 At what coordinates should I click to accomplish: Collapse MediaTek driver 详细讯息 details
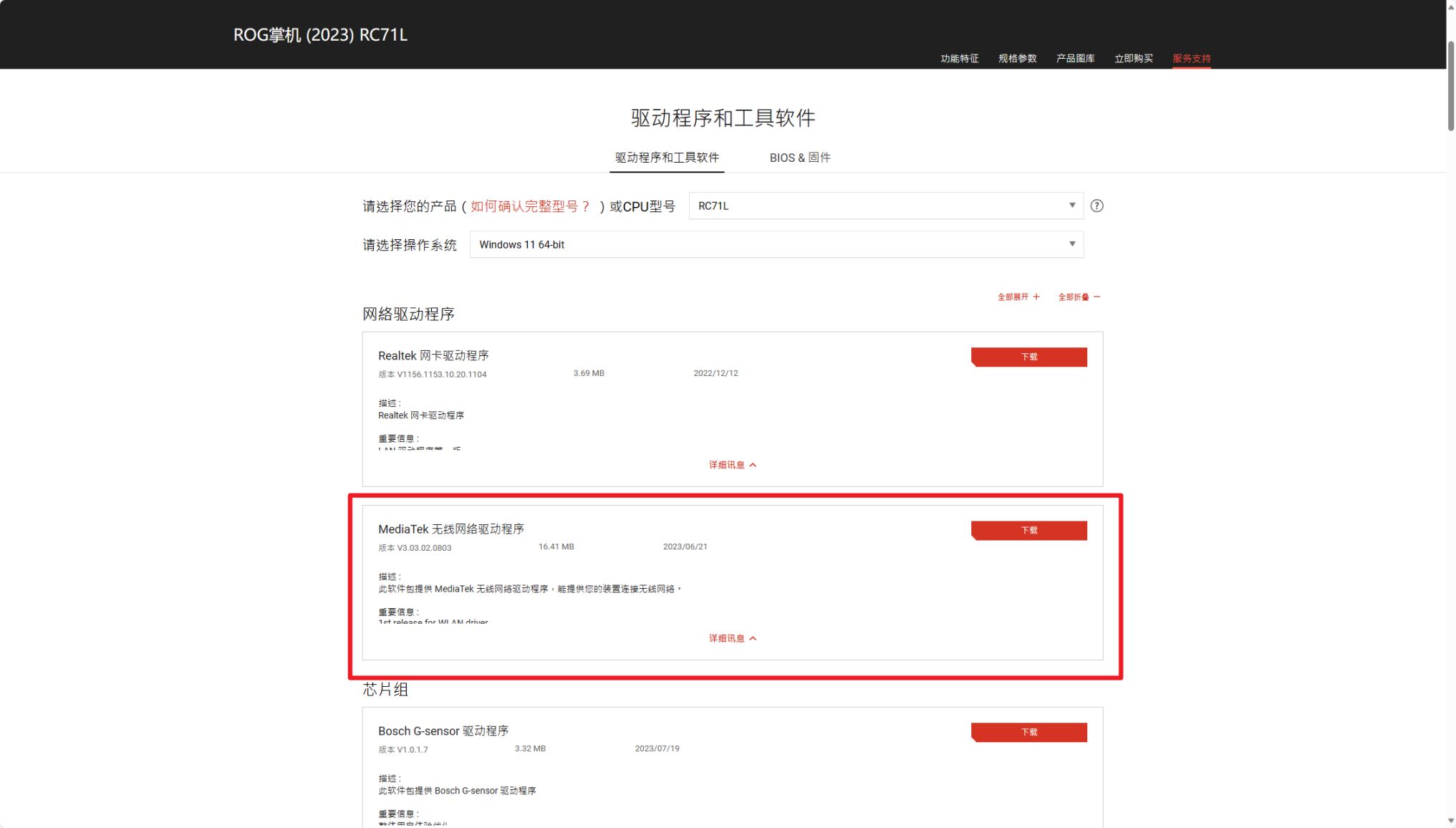coord(732,638)
